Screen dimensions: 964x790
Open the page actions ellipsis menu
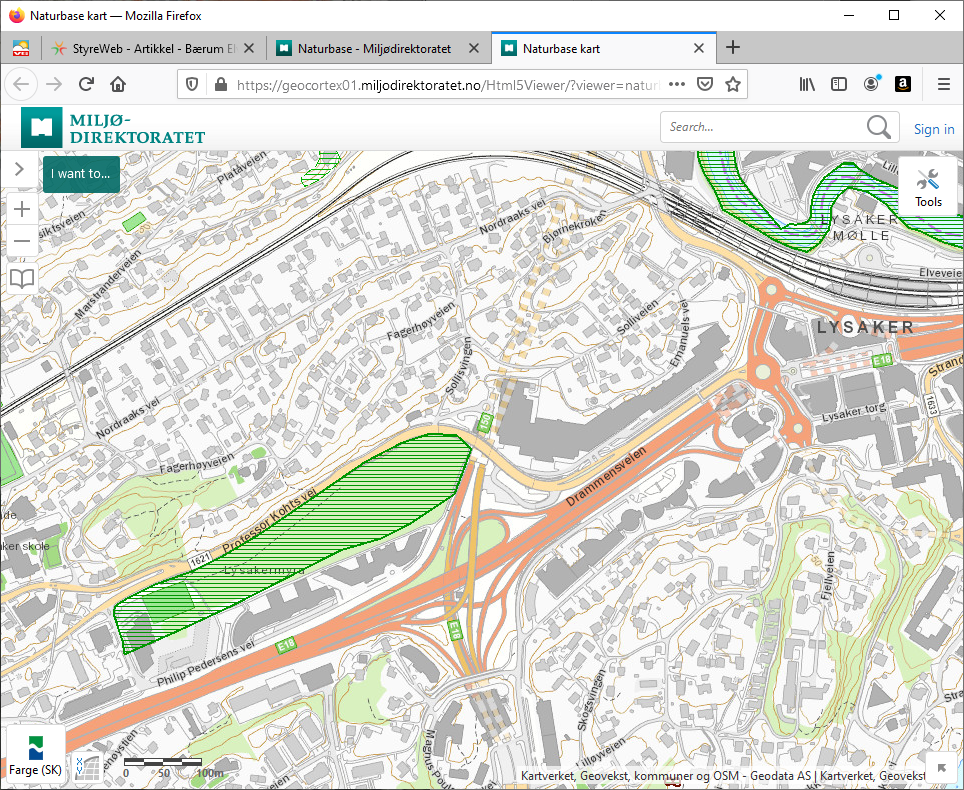click(x=676, y=84)
